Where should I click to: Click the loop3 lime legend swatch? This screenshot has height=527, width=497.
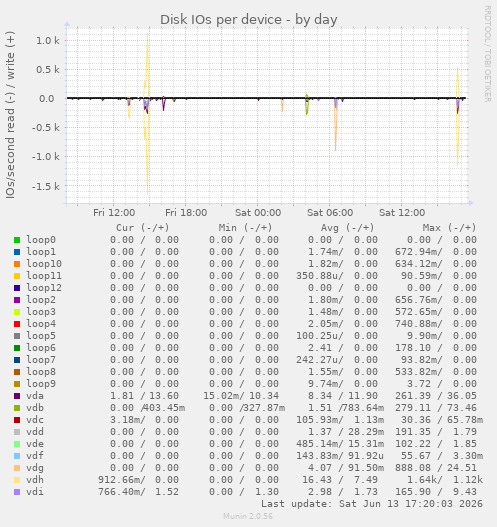17,312
